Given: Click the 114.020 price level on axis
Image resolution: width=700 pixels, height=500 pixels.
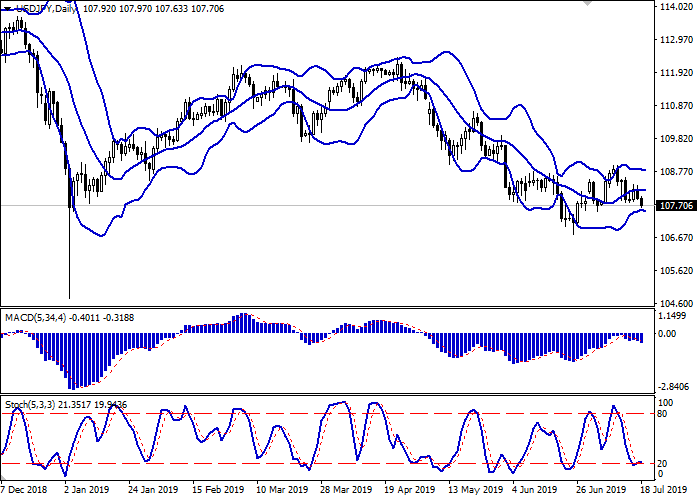Looking at the screenshot, I should [x=677, y=8].
